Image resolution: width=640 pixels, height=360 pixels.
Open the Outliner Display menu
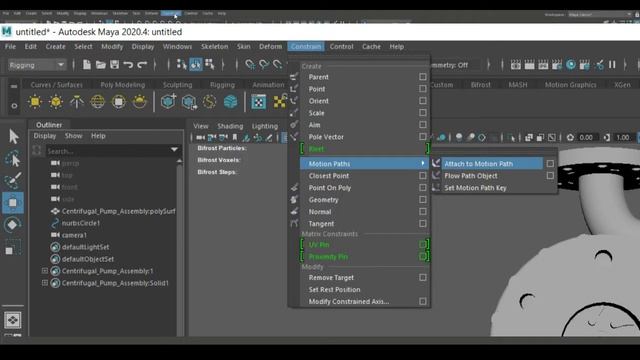point(44,136)
